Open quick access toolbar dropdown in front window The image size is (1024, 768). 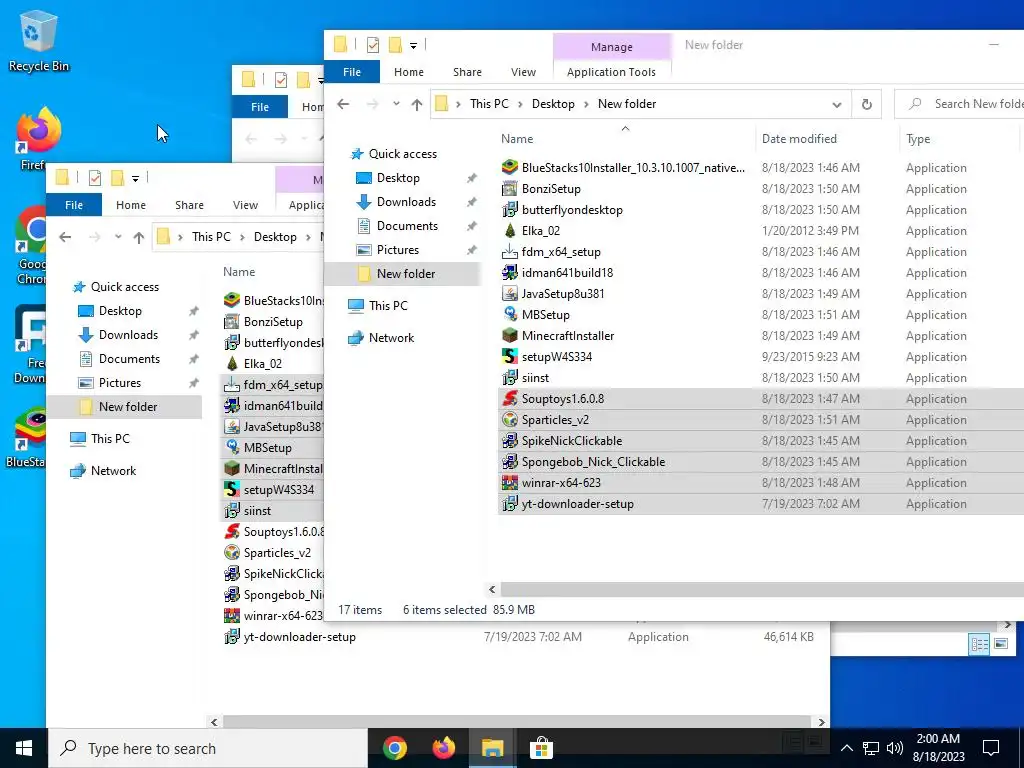[x=413, y=46]
